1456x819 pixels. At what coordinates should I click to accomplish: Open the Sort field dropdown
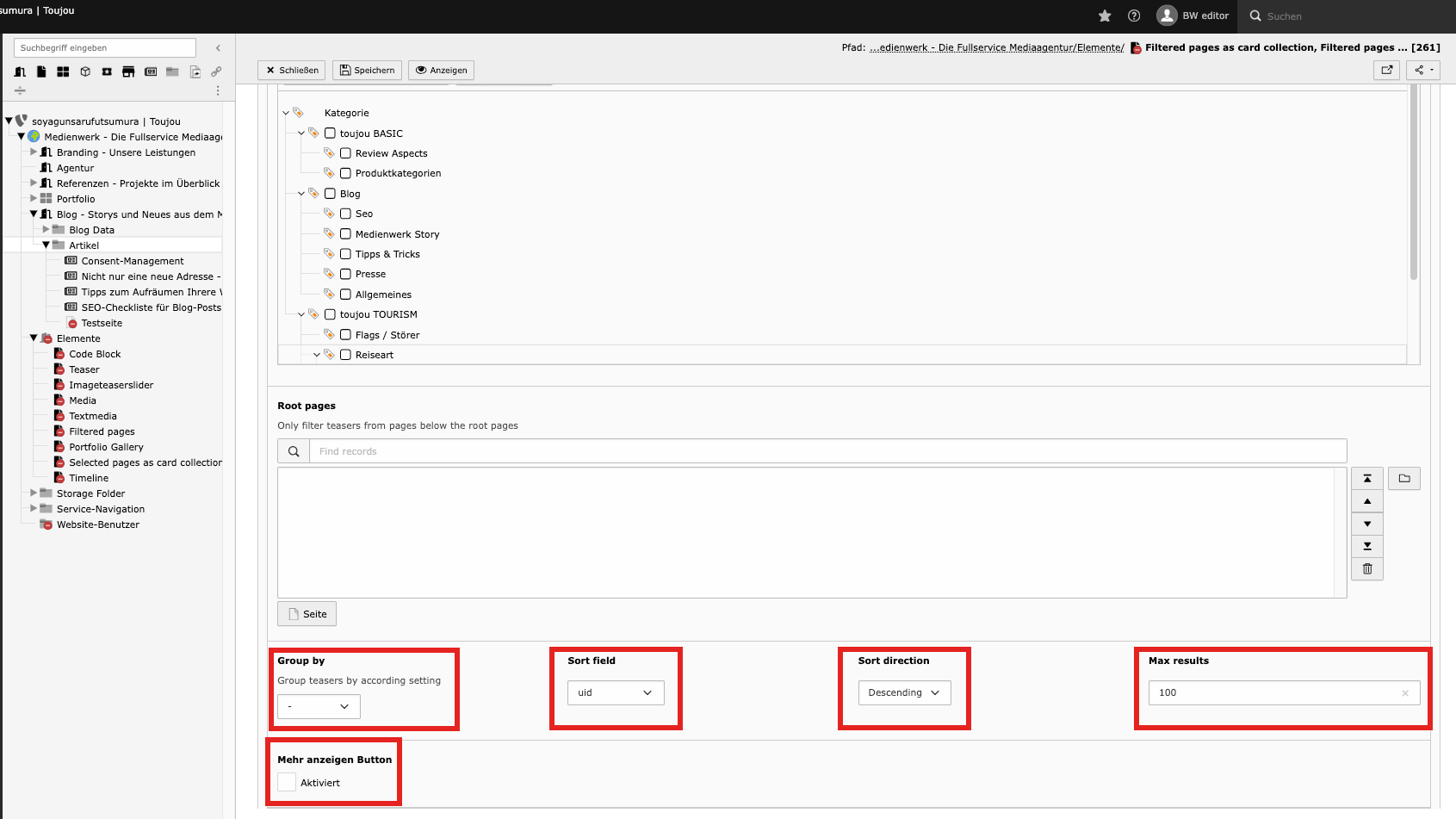tap(615, 692)
